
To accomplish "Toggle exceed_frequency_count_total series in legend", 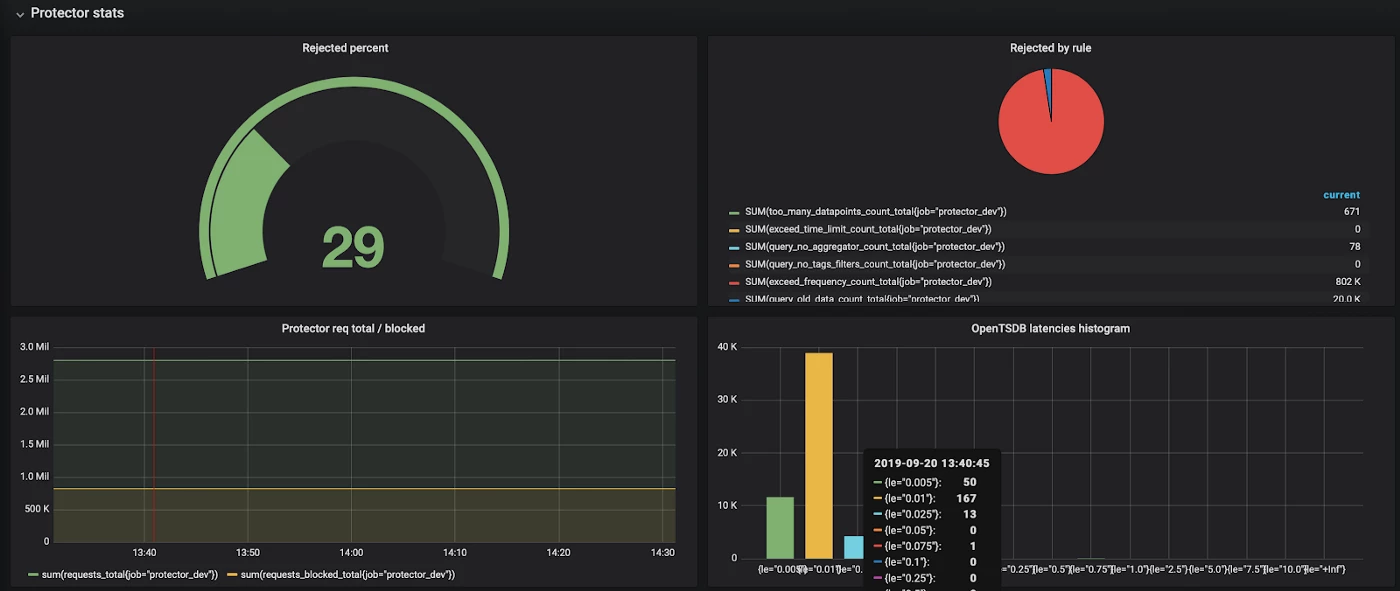I will tap(868, 281).
